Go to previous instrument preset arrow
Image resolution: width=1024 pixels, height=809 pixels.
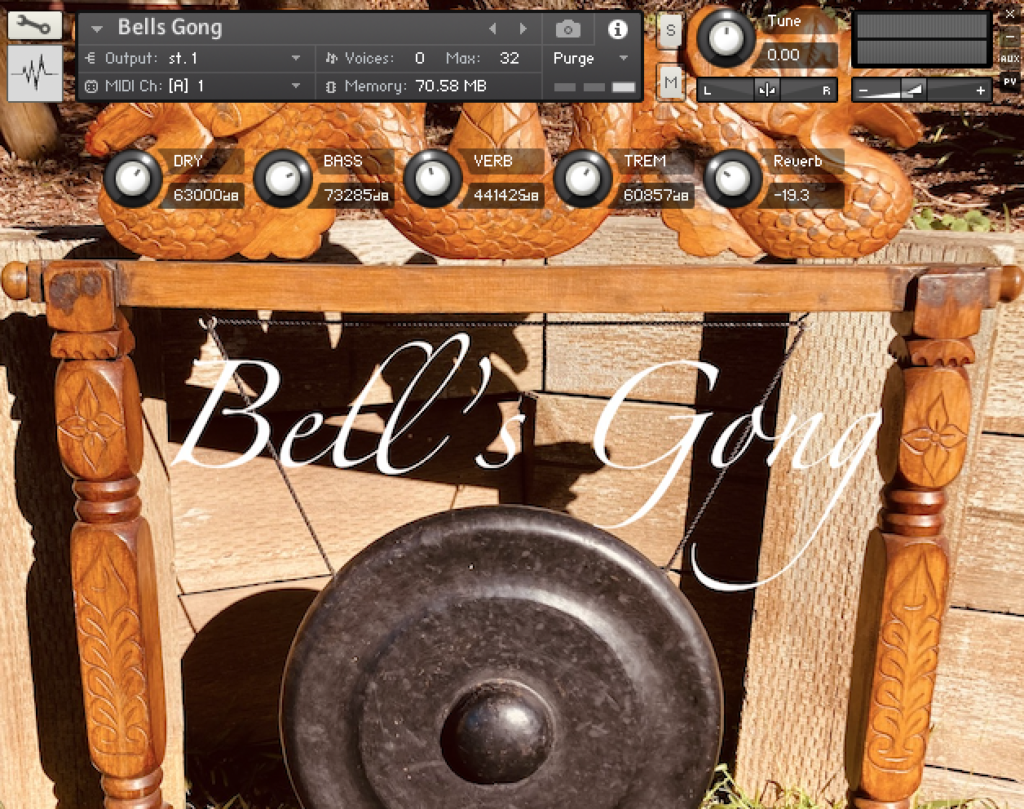coord(492,29)
